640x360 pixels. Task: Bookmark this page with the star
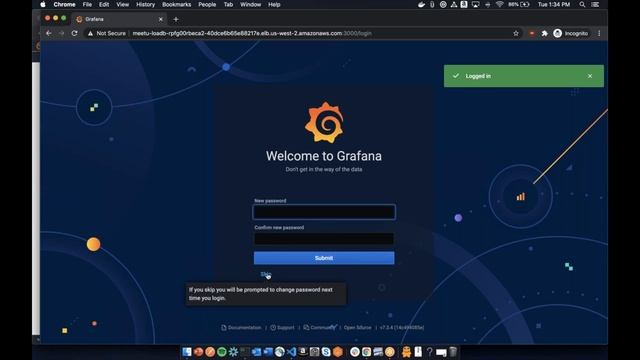516,33
